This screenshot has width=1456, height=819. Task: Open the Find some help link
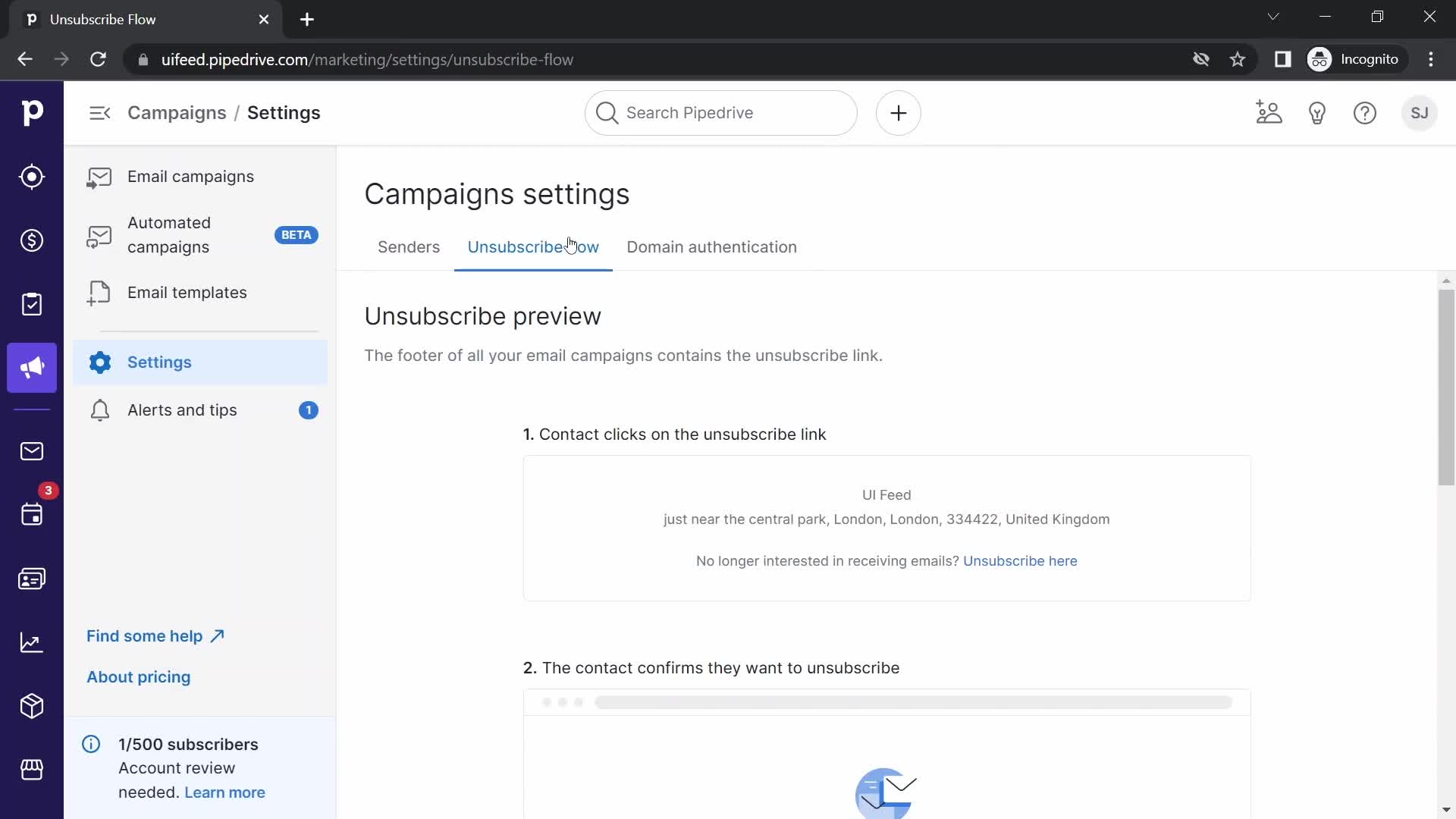pyautogui.click(x=155, y=635)
